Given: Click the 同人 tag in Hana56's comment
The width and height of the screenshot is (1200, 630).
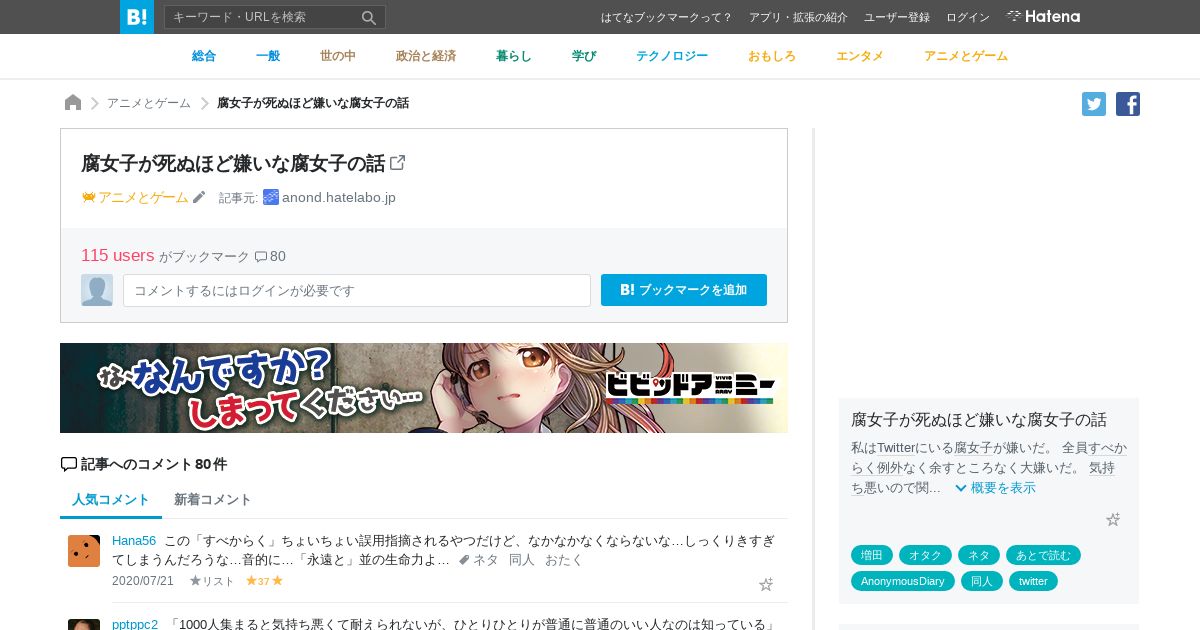Looking at the screenshot, I should click(522, 560).
